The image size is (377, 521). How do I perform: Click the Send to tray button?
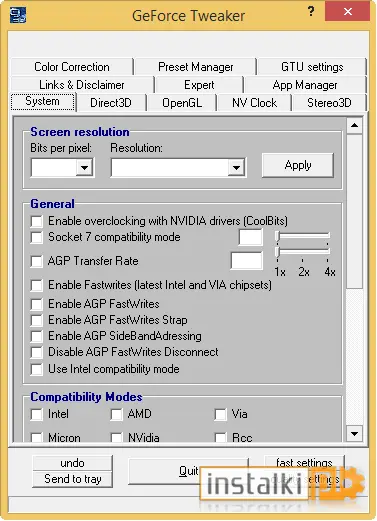tap(72, 479)
